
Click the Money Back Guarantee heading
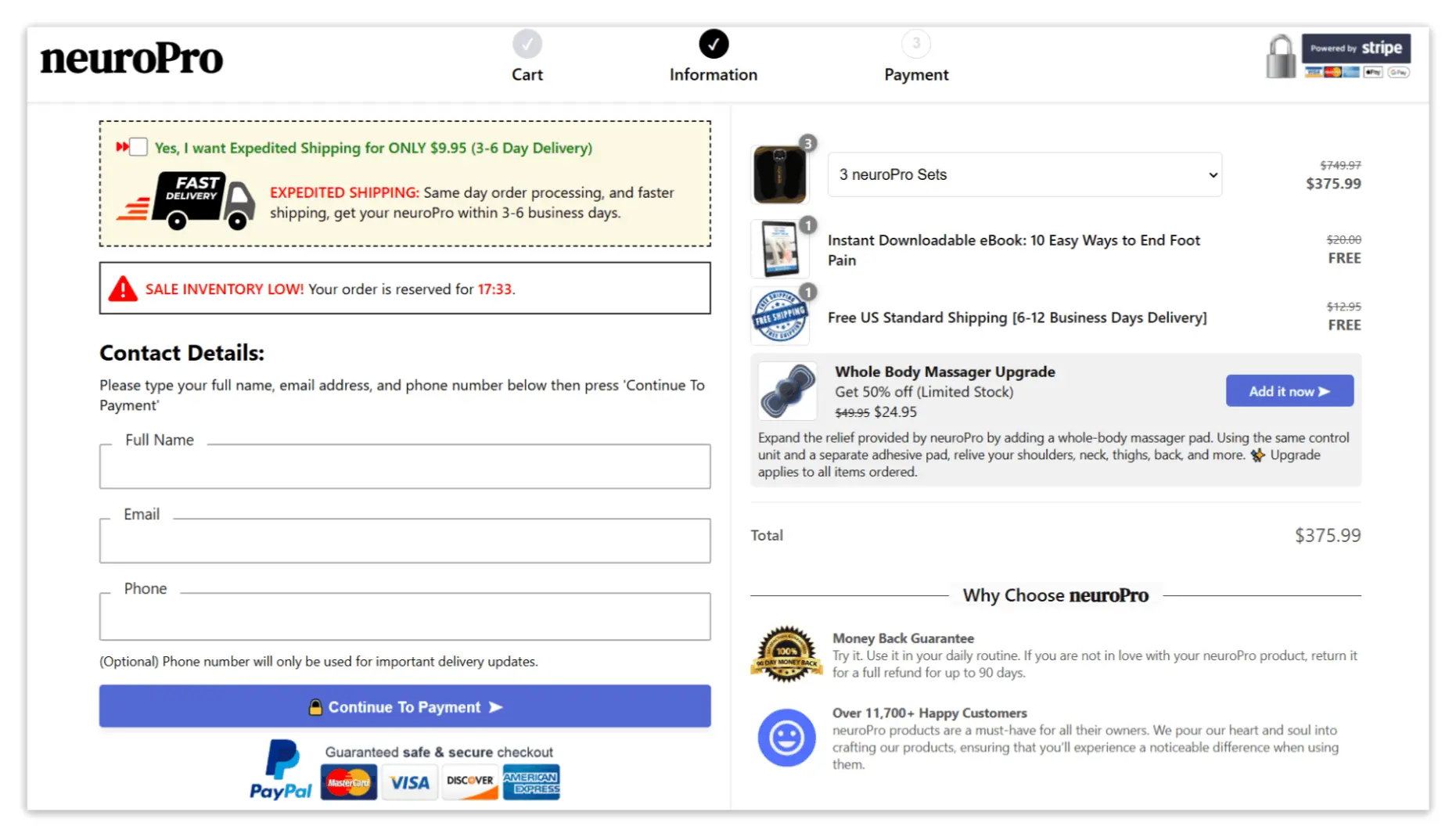903,638
